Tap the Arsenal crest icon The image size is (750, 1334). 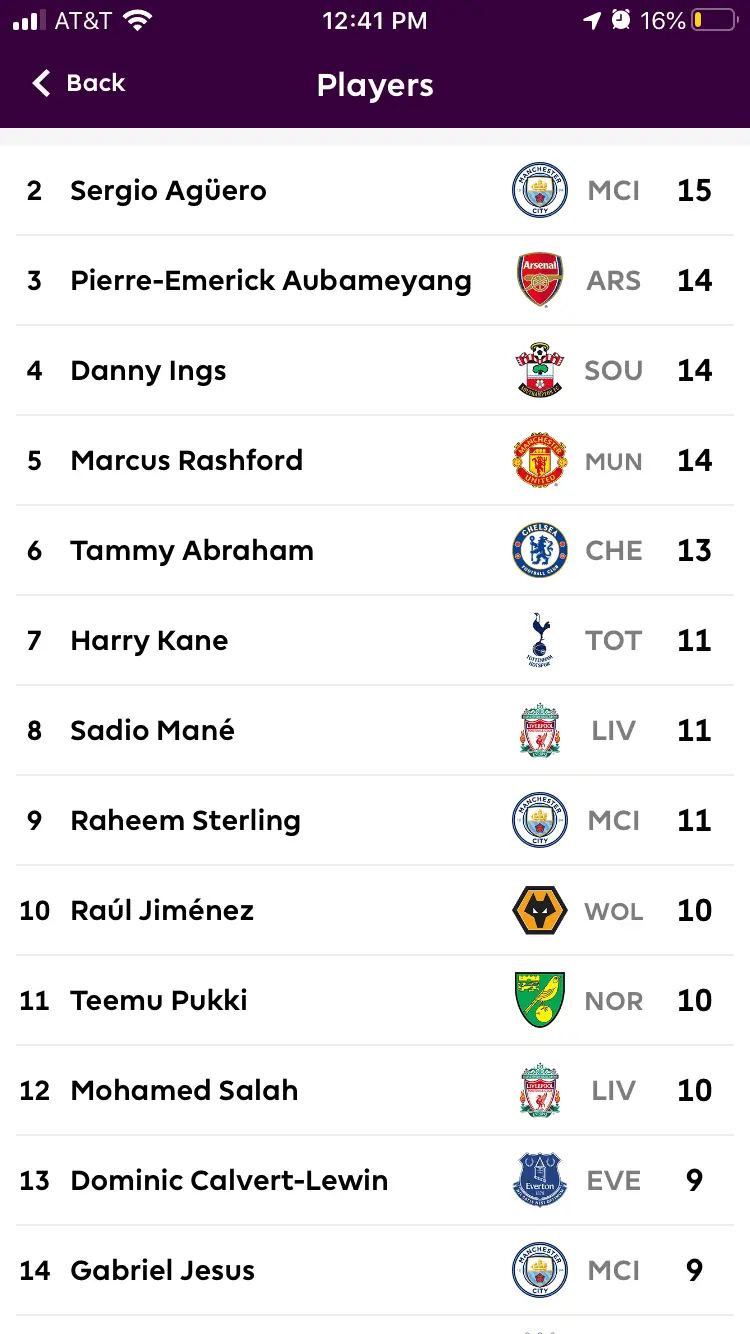(540, 280)
